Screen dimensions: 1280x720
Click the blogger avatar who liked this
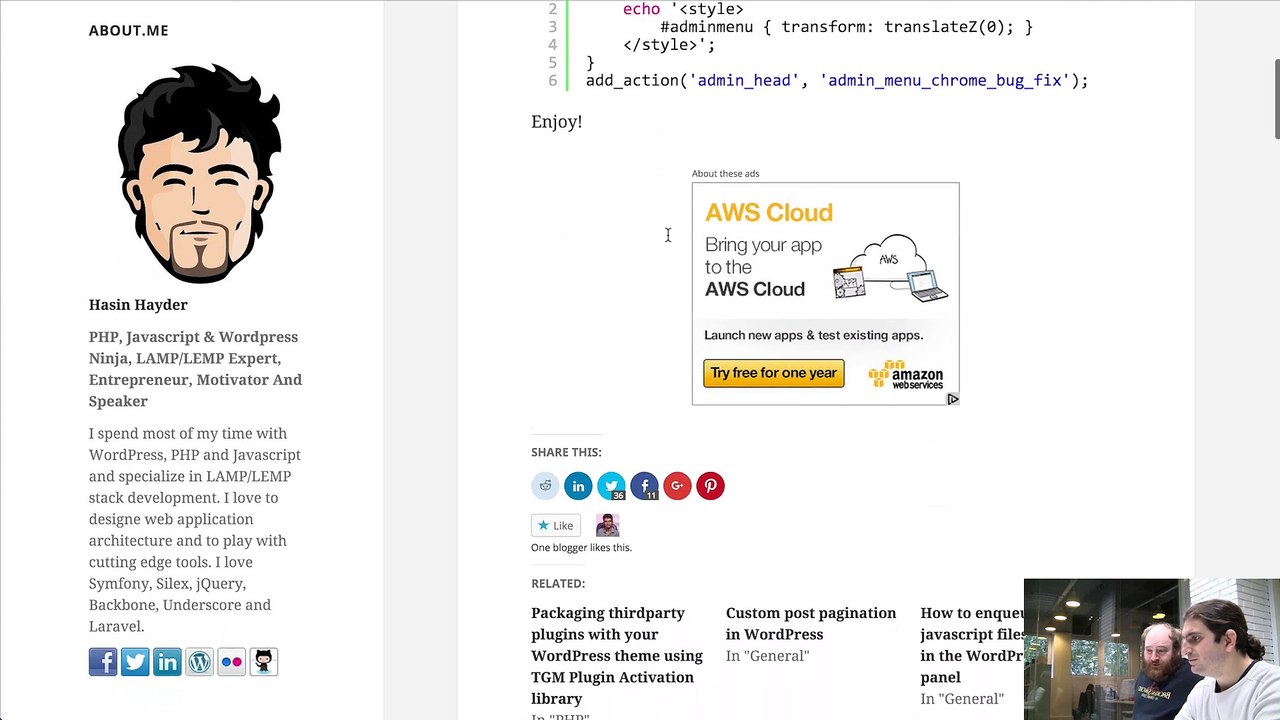point(607,525)
